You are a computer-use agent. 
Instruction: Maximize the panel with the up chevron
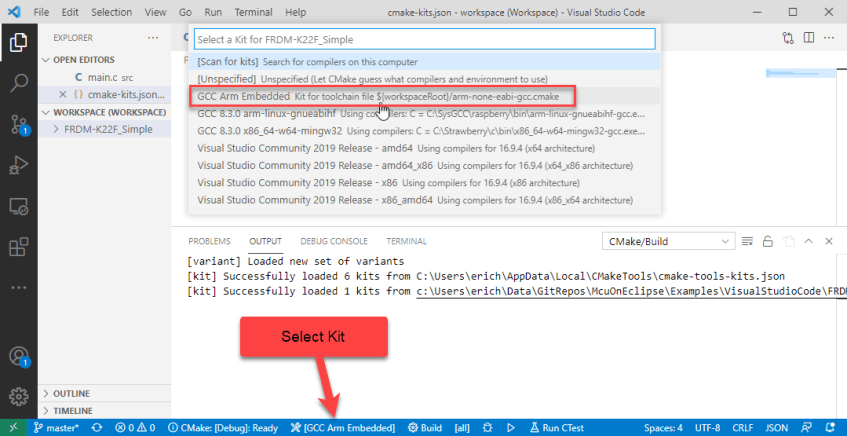811,241
